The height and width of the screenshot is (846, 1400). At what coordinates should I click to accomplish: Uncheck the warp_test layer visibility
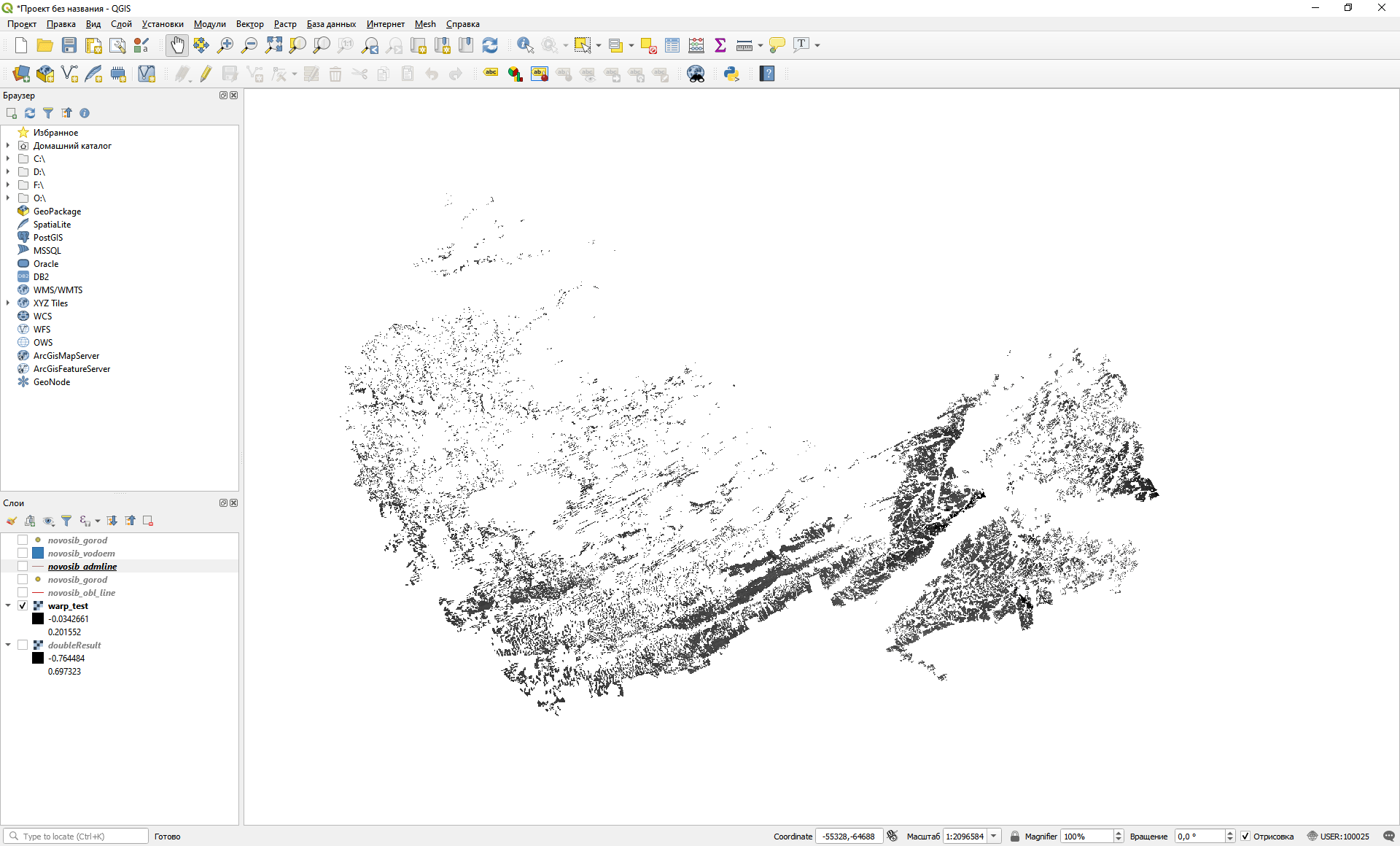(23, 606)
